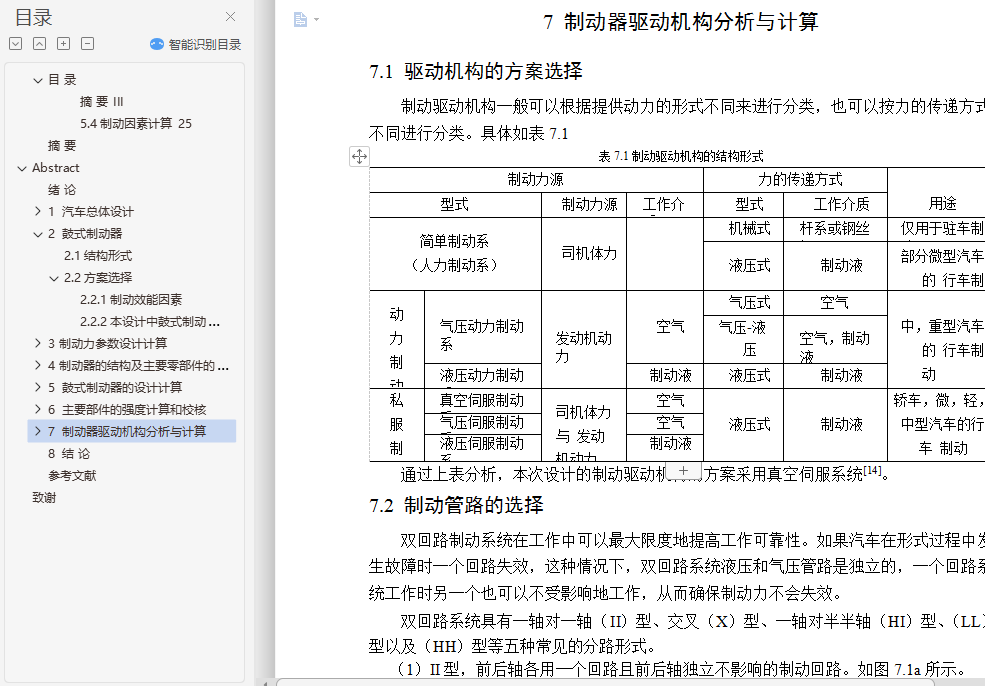The image size is (985, 686).
Task: Jump to 6 主要部件的强度计算和校核
Action: (127, 410)
